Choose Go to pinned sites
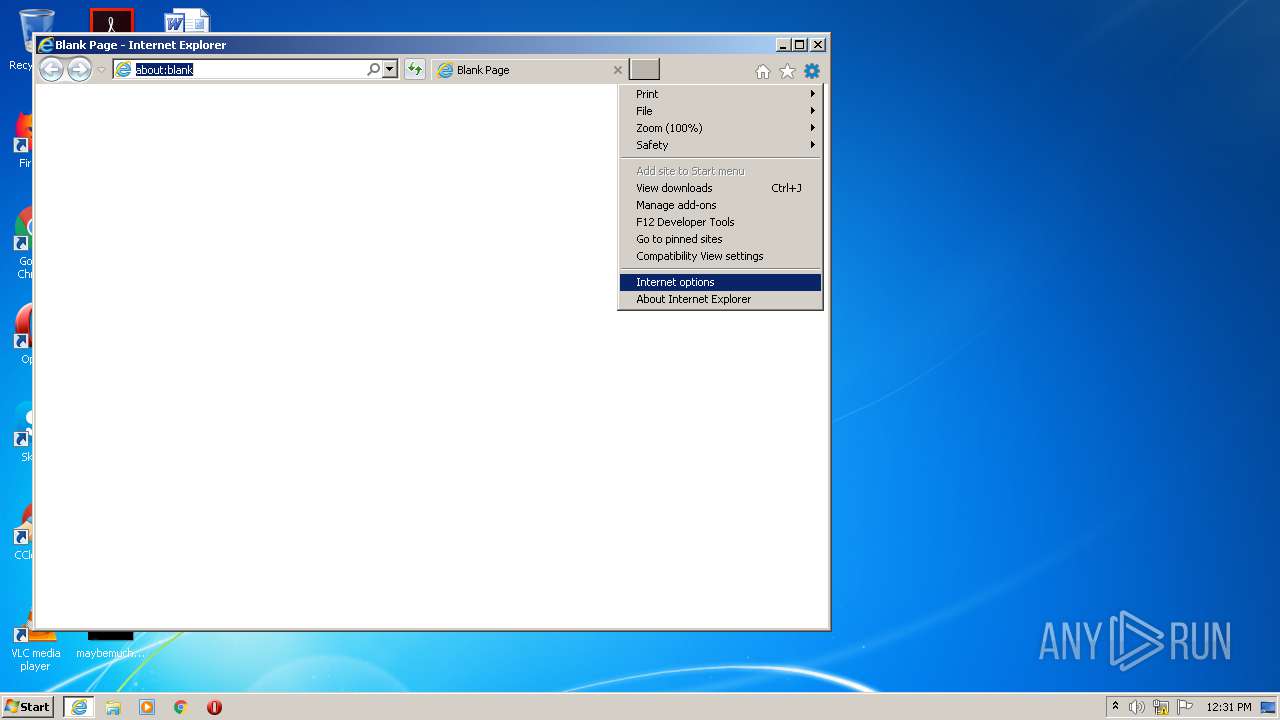 point(720,239)
